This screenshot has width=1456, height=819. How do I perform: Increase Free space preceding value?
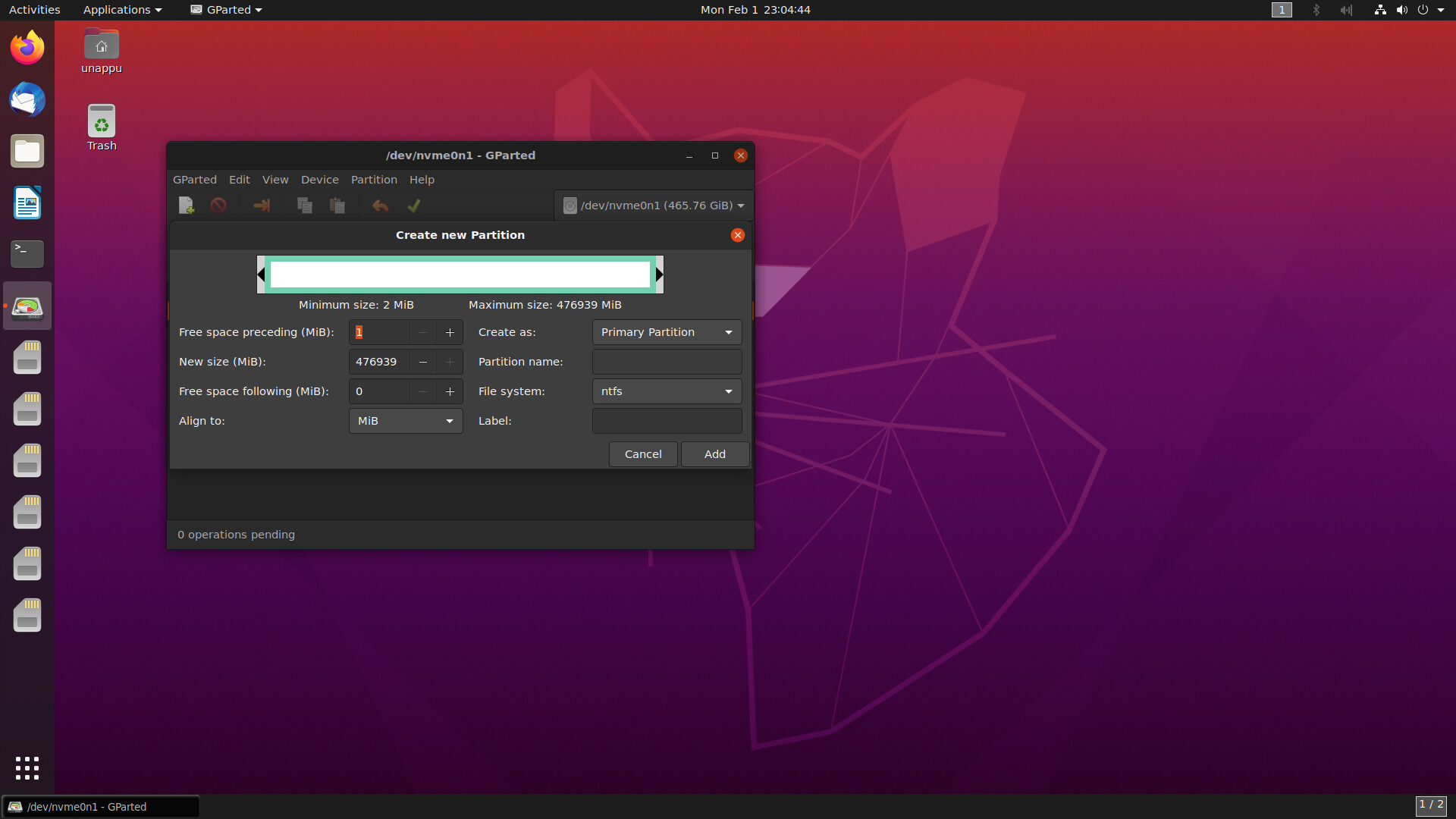tap(450, 332)
